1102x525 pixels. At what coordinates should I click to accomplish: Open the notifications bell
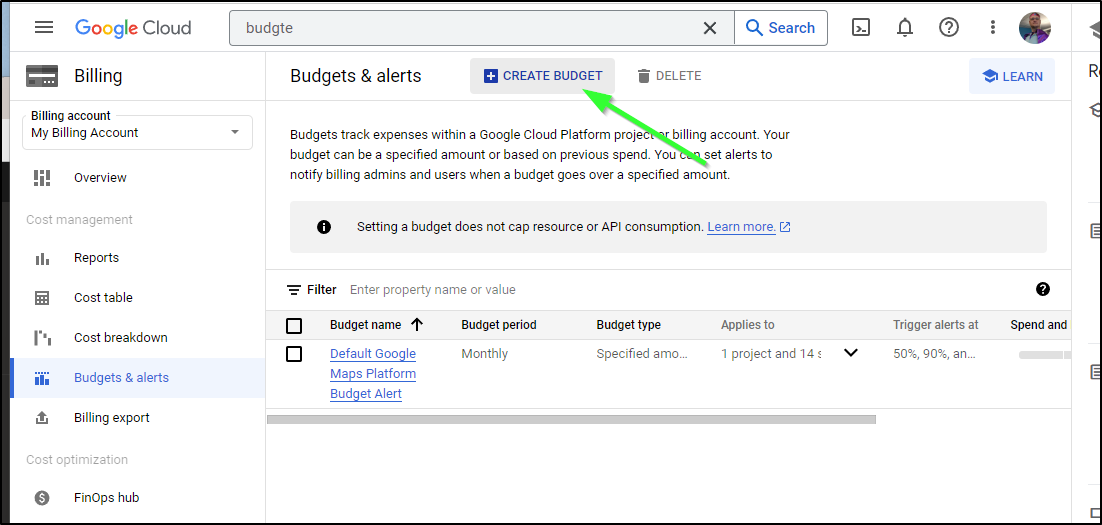[905, 27]
